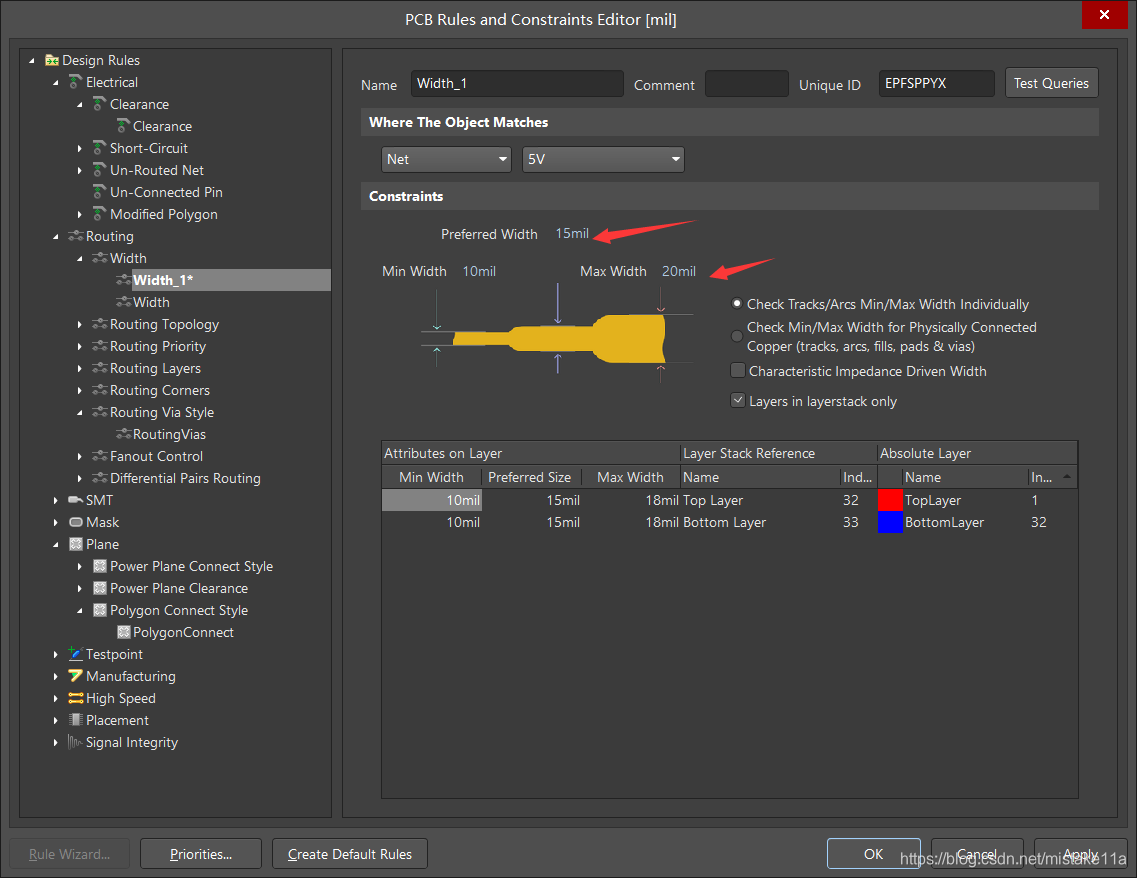This screenshot has width=1137, height=878.
Task: Select the RoutingVias rule
Action: [169, 435]
